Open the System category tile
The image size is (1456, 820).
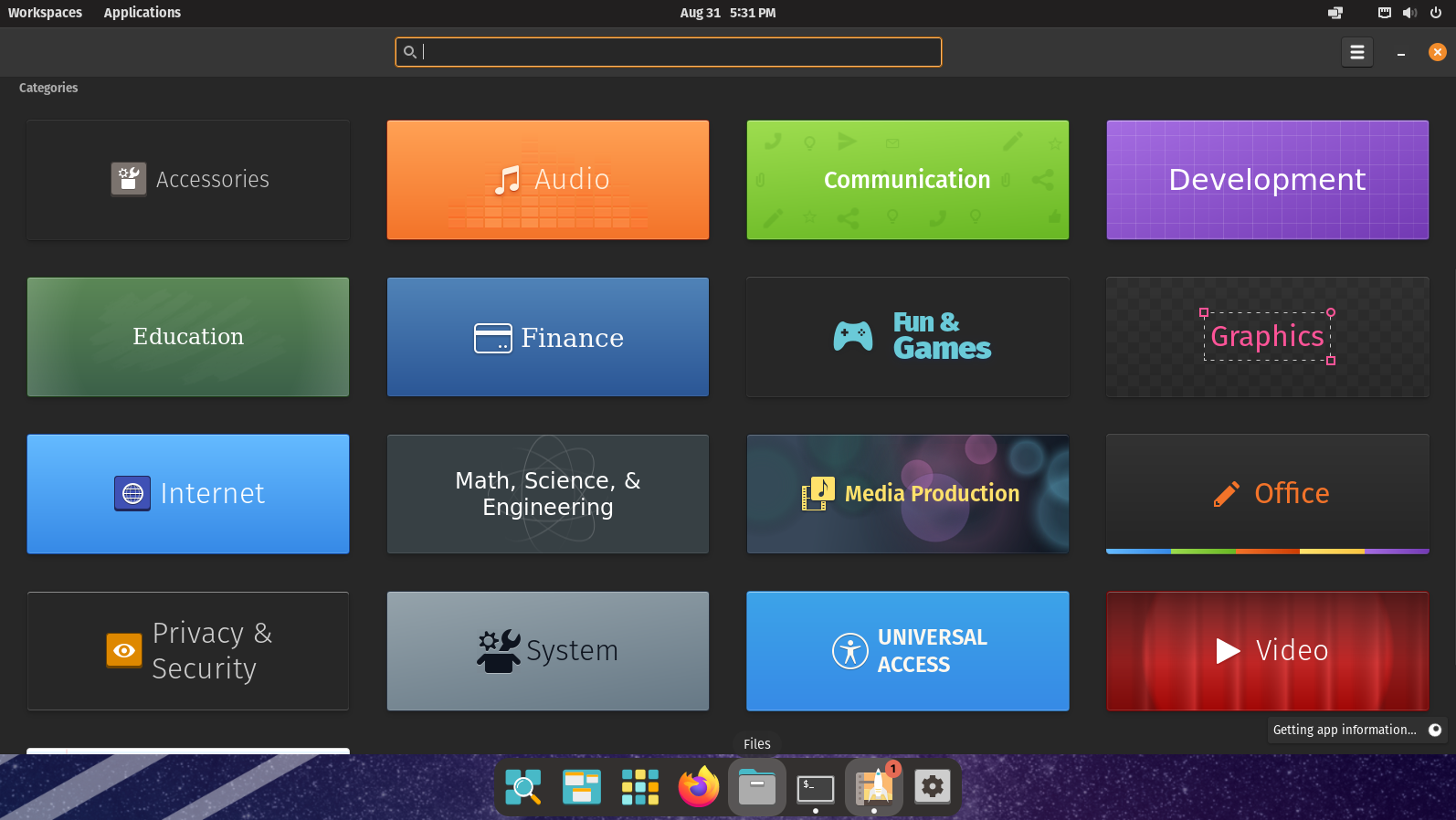click(x=548, y=651)
